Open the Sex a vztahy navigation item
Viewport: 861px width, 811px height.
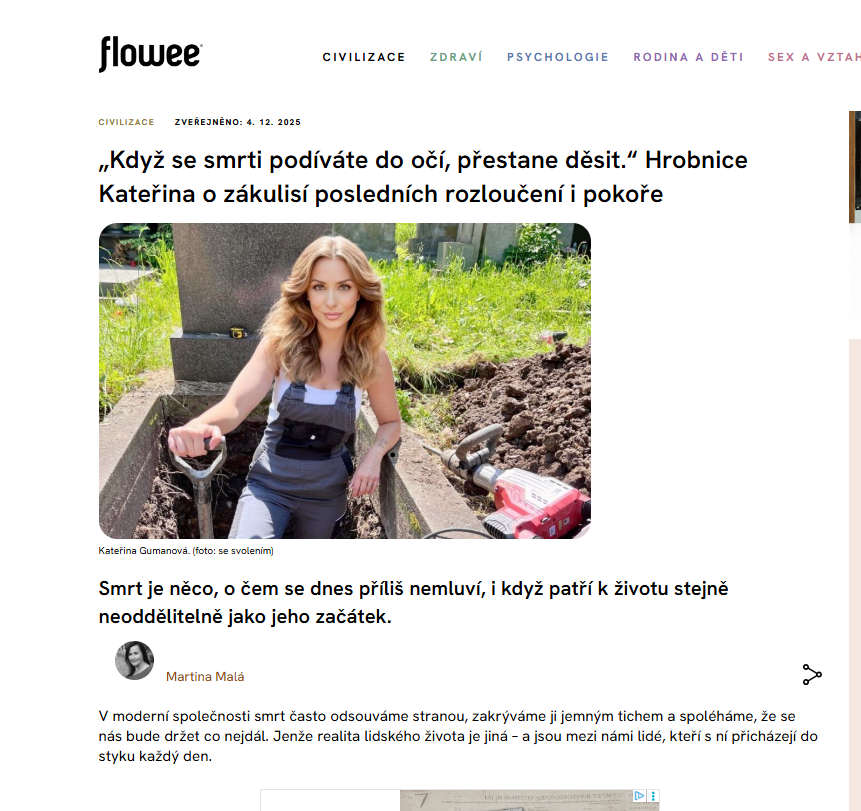(x=814, y=57)
